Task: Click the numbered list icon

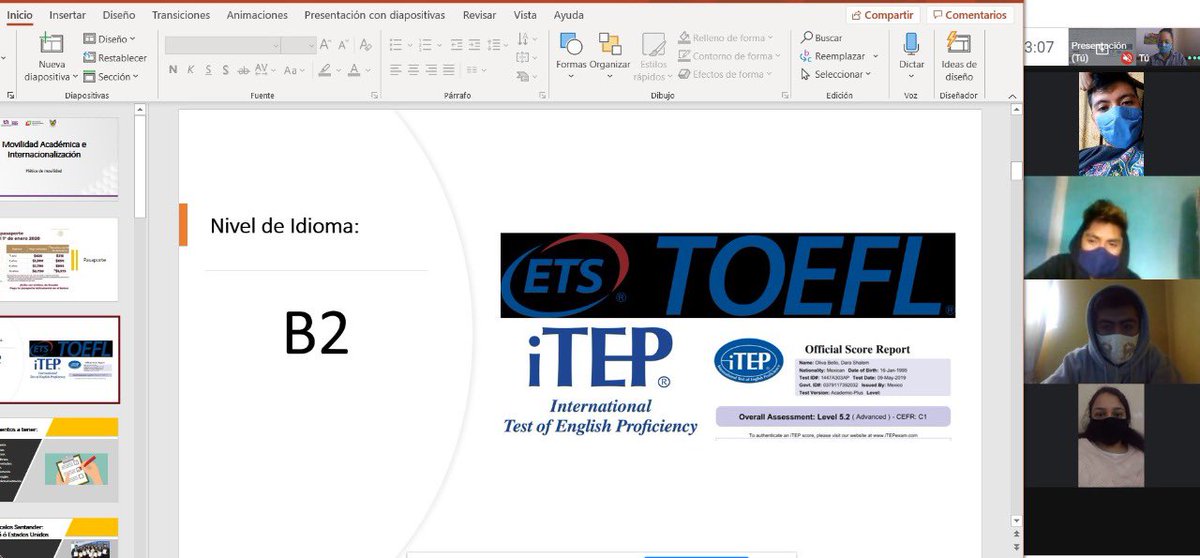Action: (x=426, y=44)
